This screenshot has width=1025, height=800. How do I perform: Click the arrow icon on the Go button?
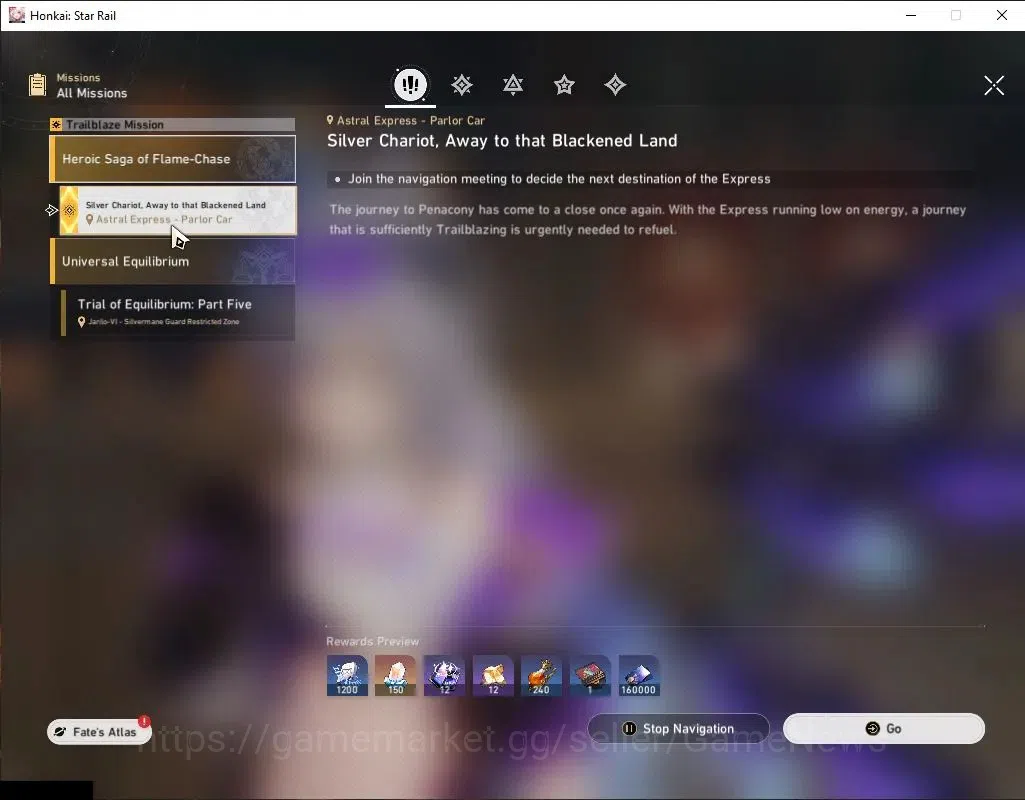pos(872,729)
